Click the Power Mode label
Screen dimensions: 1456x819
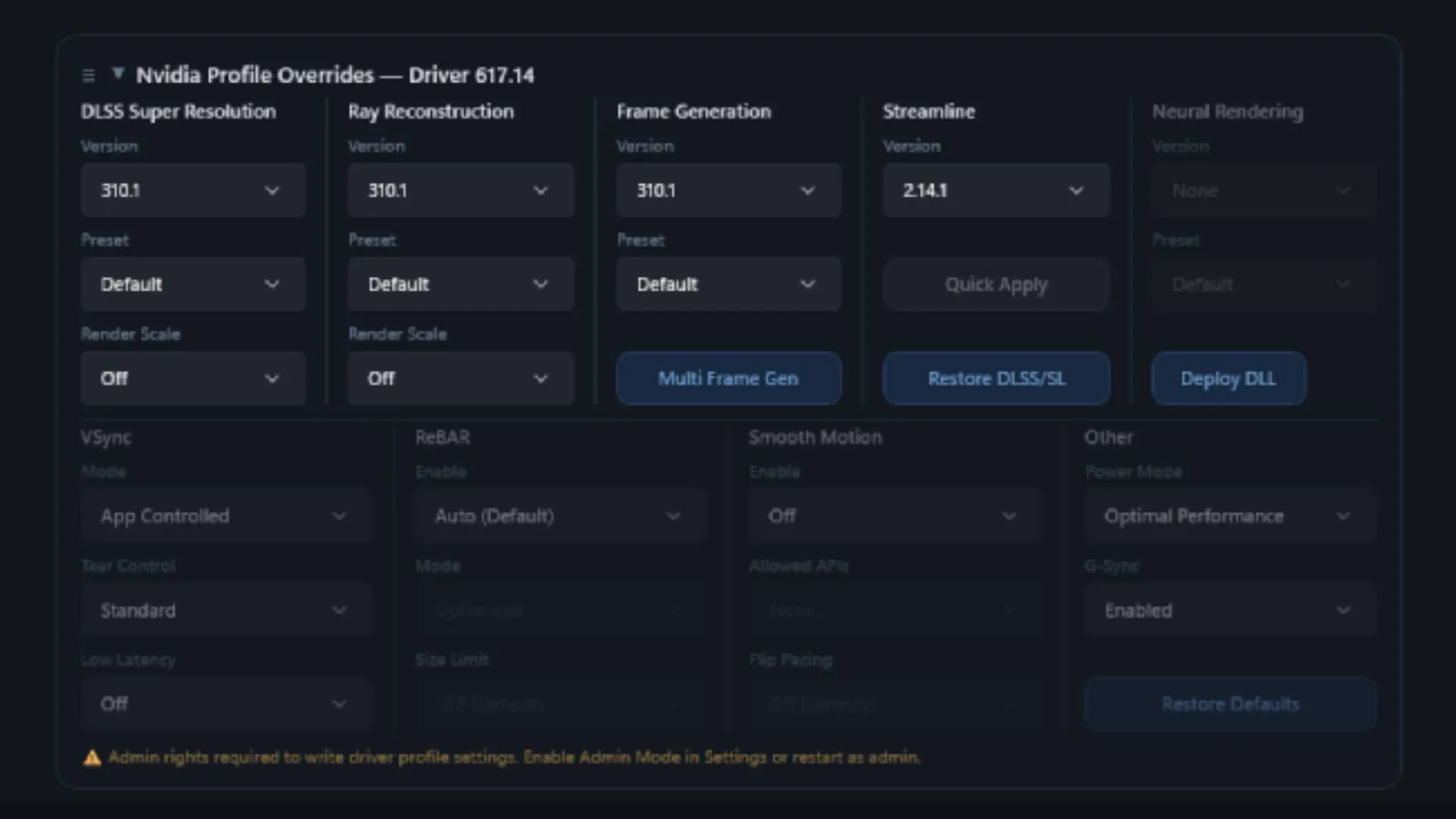(1133, 472)
